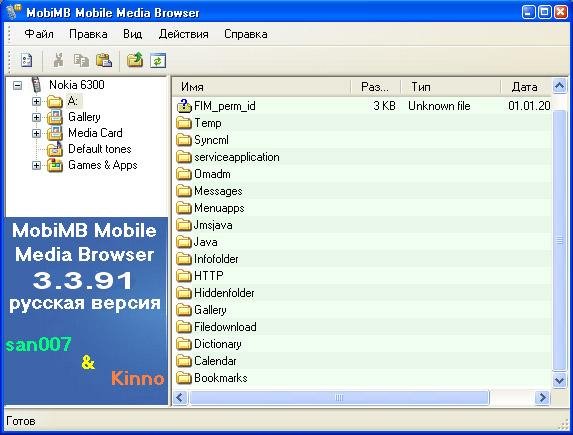Expand the A: drive node

[x=36, y=101]
